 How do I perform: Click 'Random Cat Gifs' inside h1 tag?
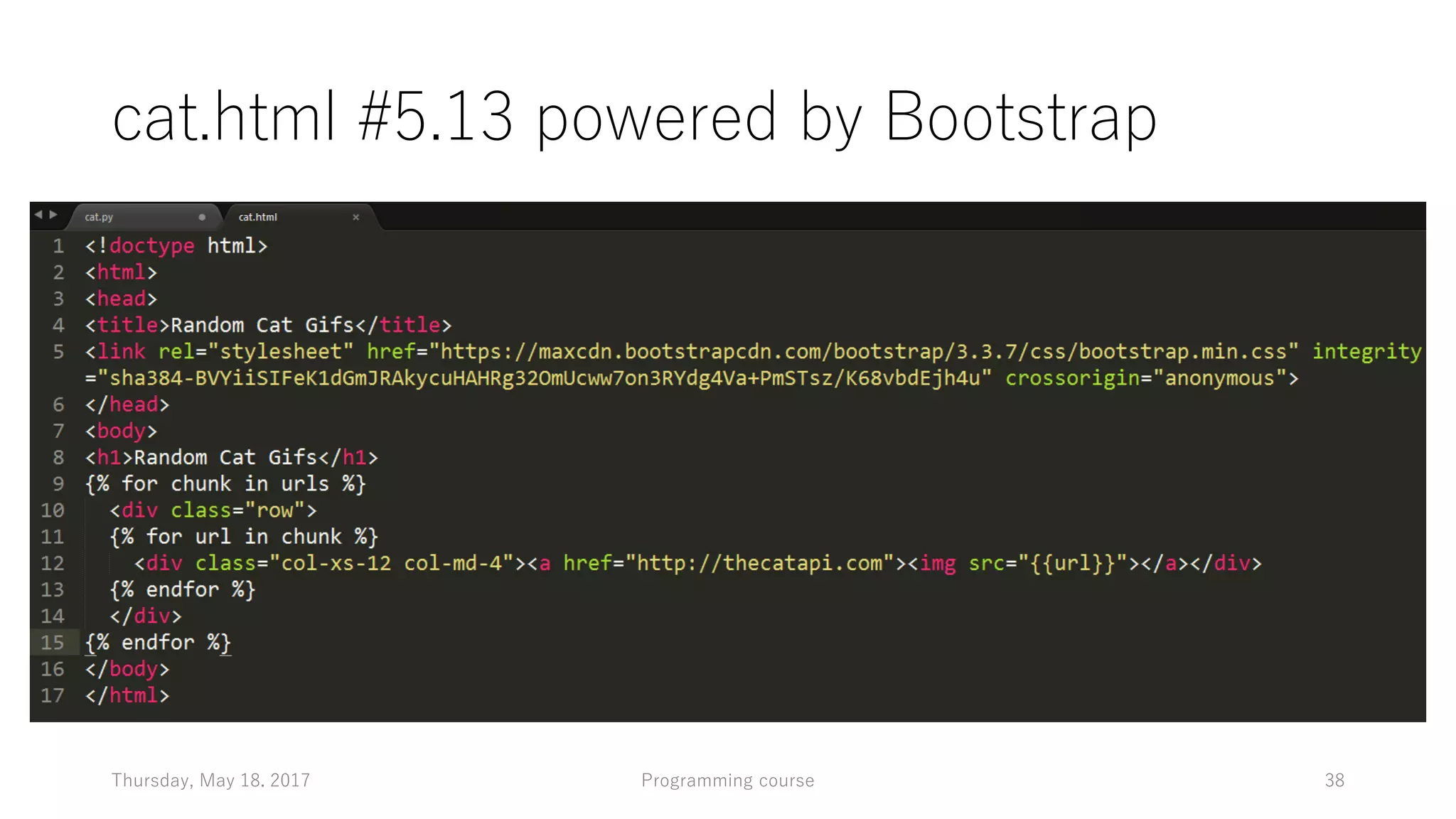point(225,458)
